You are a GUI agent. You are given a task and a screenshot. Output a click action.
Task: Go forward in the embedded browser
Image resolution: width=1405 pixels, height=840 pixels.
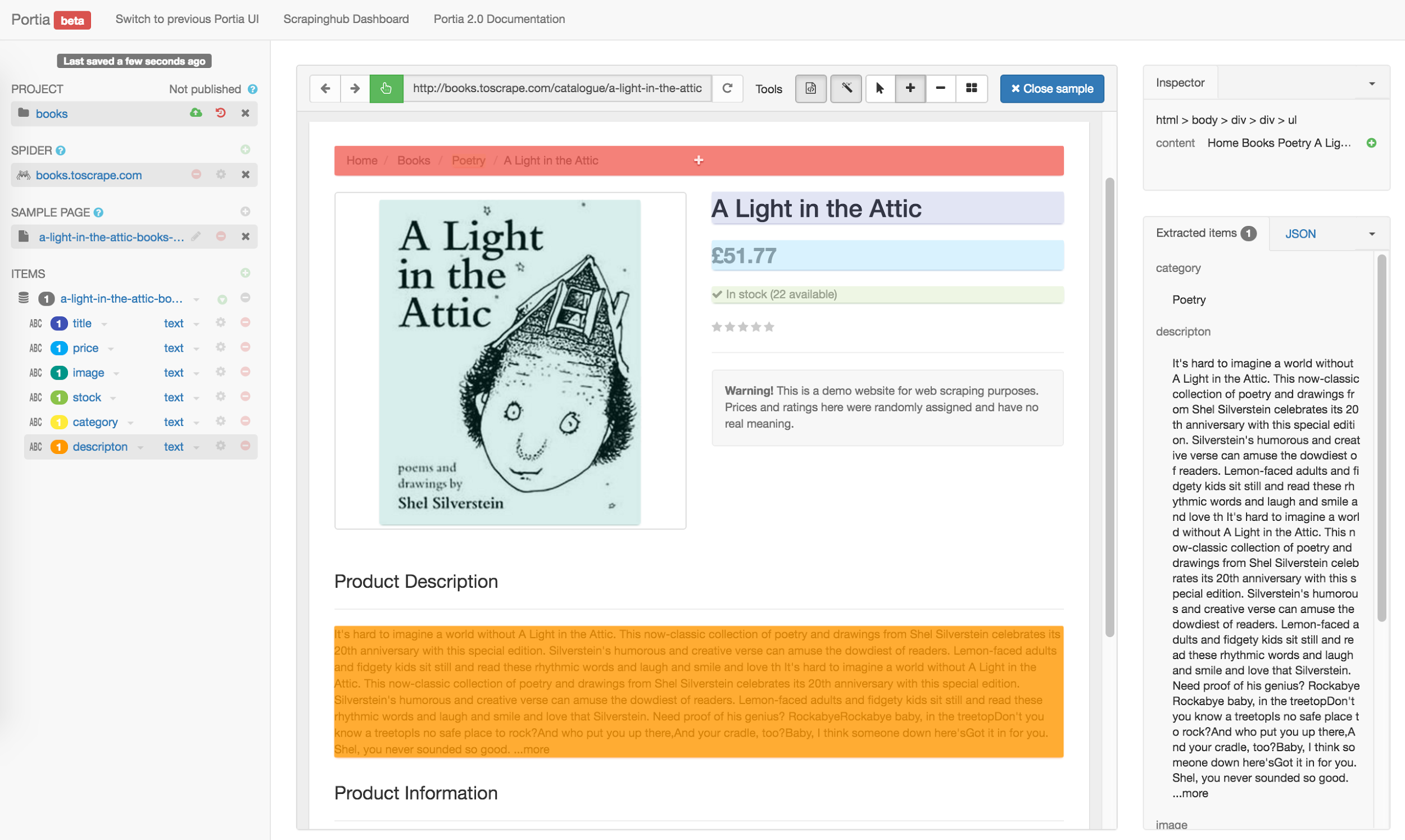[355, 88]
